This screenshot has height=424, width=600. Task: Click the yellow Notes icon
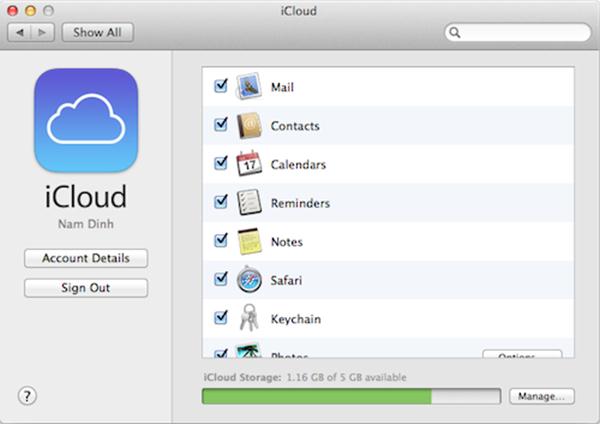pos(249,241)
